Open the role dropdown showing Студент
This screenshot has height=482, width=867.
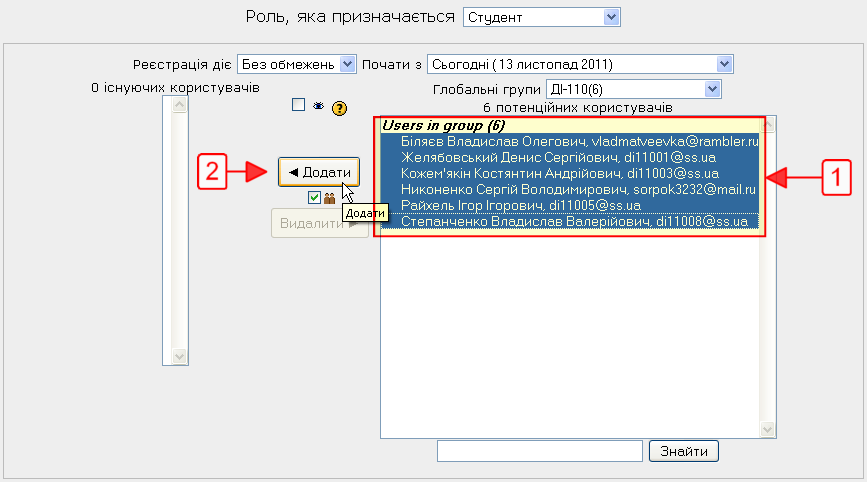pos(541,17)
